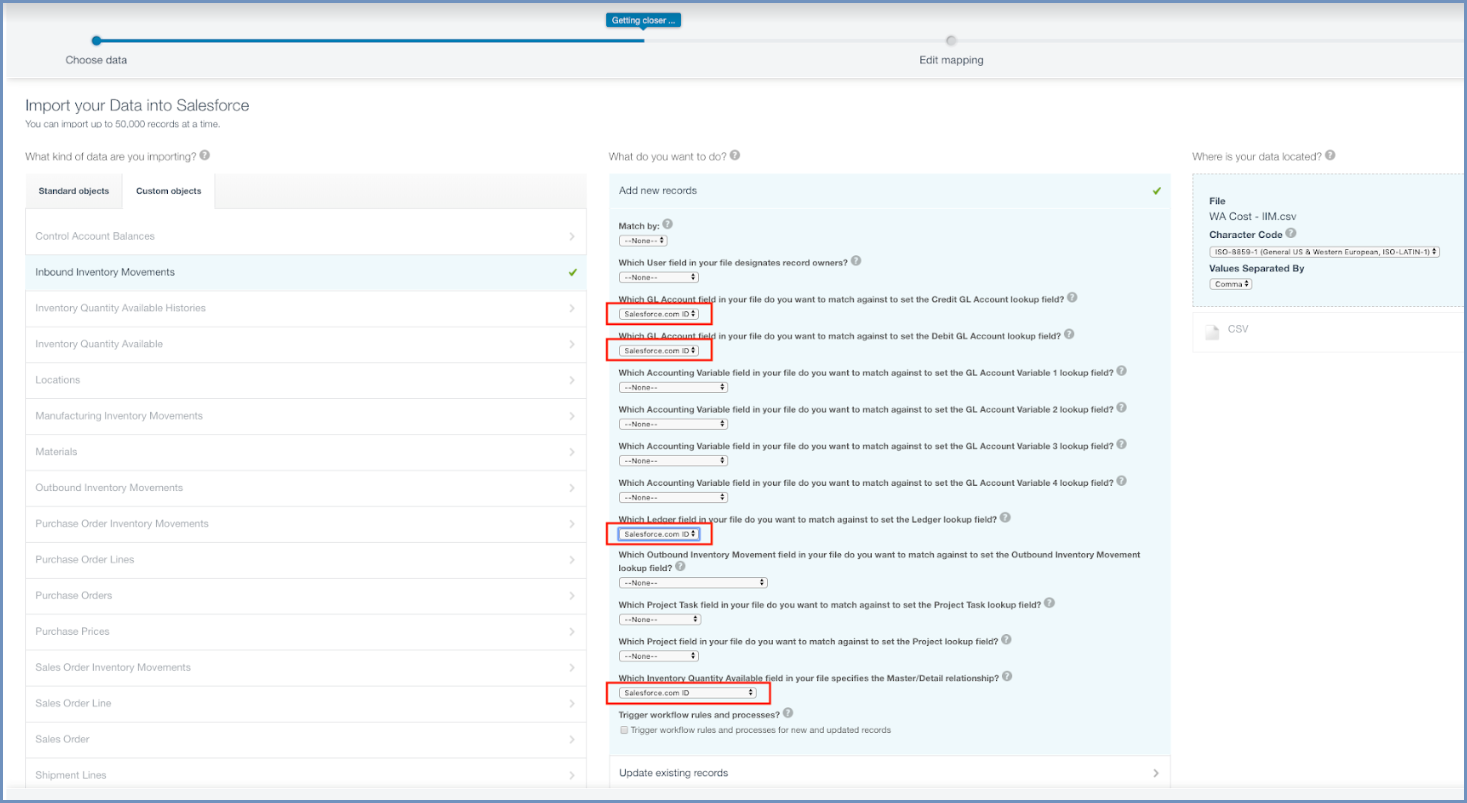
Task: Click help icon next to 'Match by'
Action: coord(668,225)
